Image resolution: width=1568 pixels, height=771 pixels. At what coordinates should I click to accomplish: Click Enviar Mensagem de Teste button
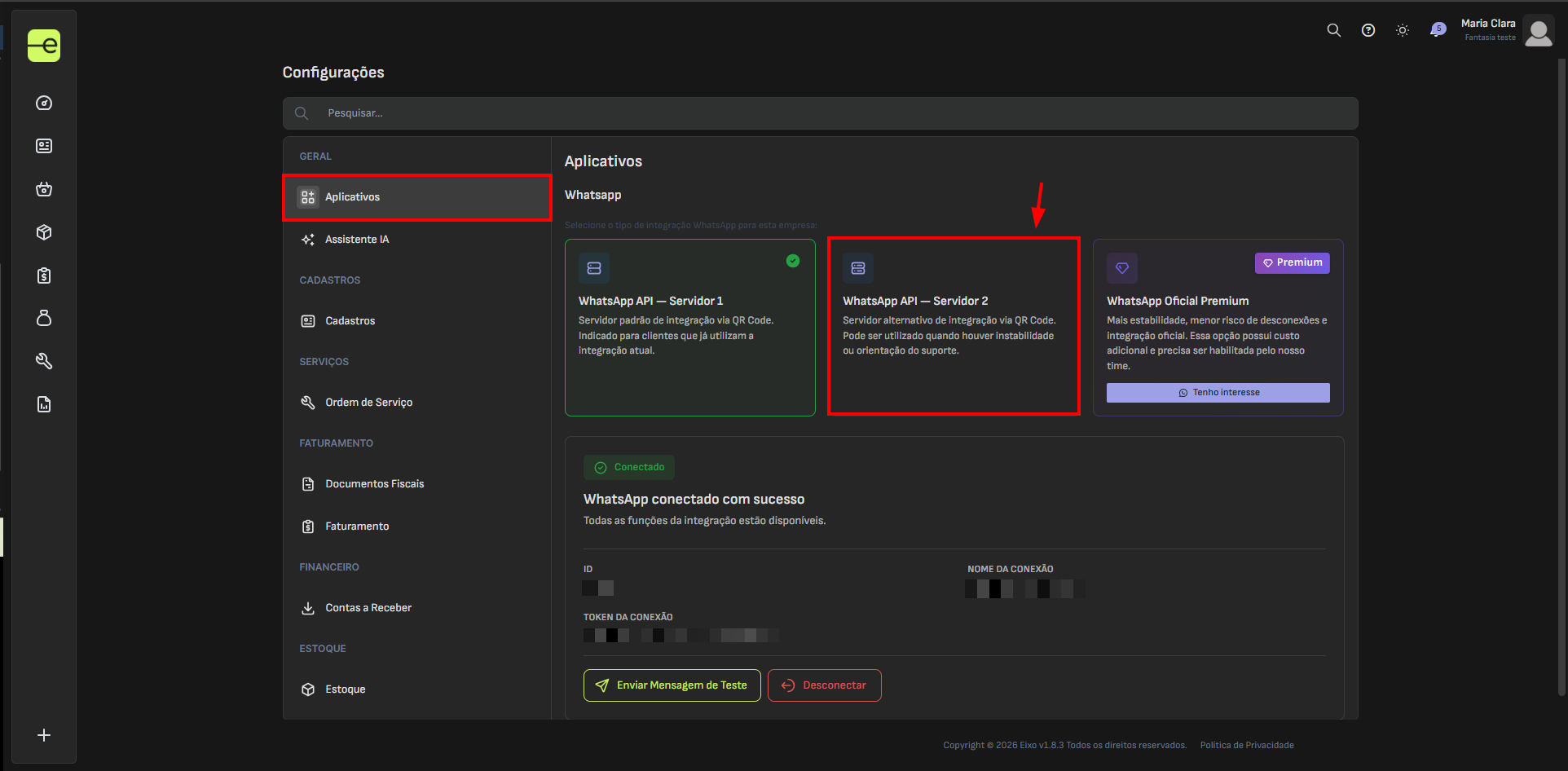672,685
